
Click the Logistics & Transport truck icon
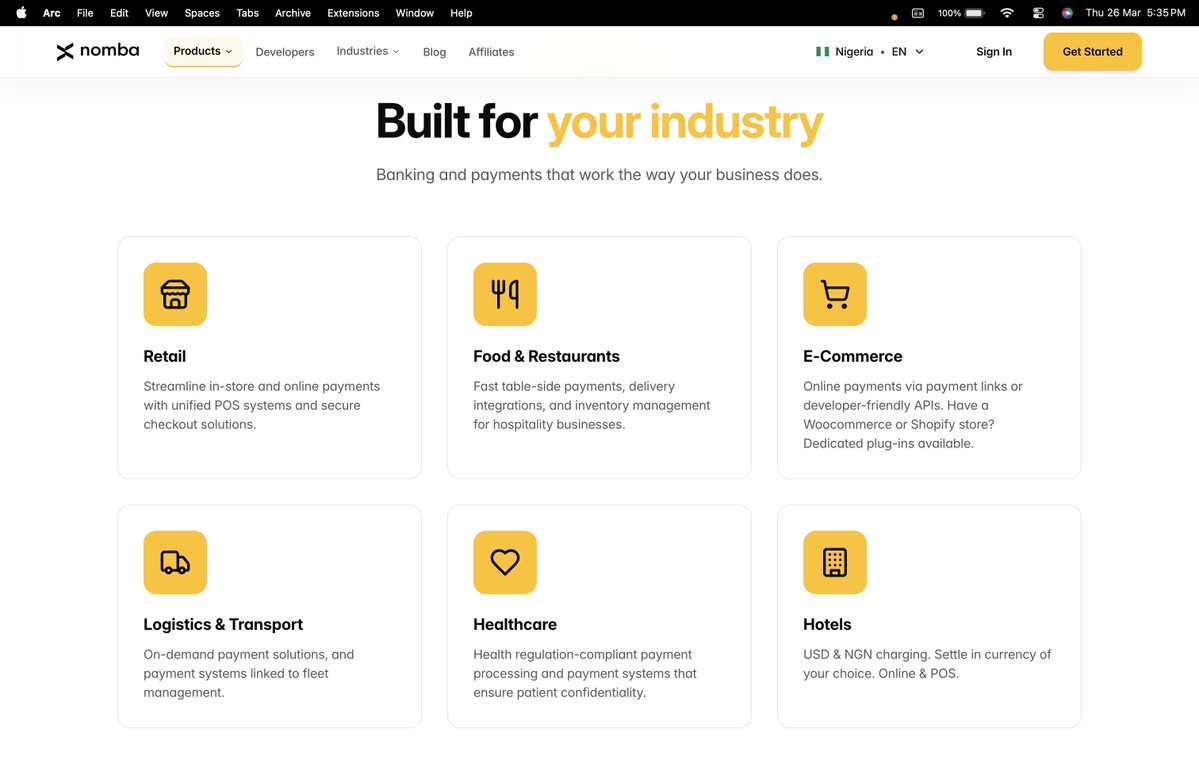tap(175, 563)
